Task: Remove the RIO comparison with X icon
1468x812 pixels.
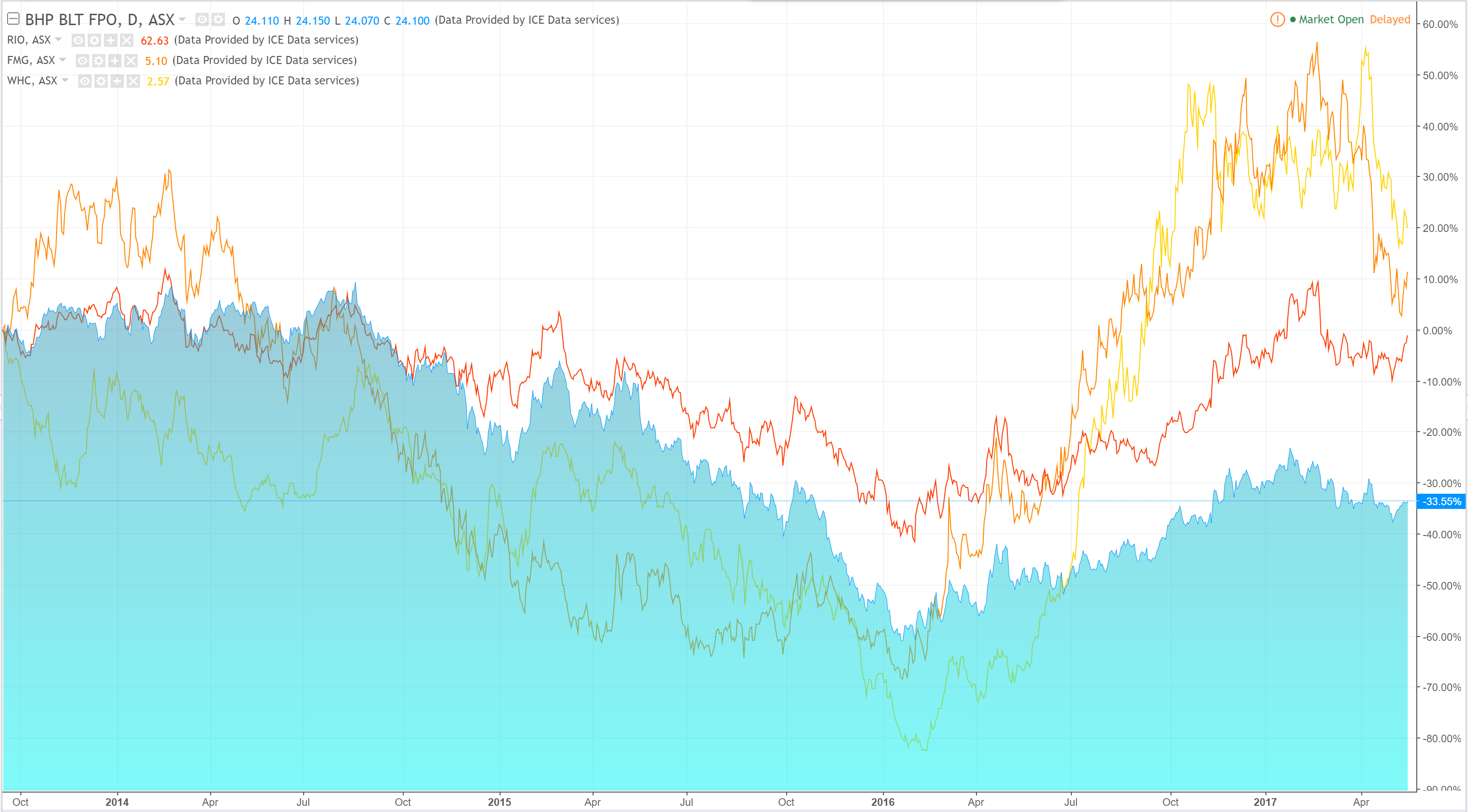Action: click(x=127, y=40)
